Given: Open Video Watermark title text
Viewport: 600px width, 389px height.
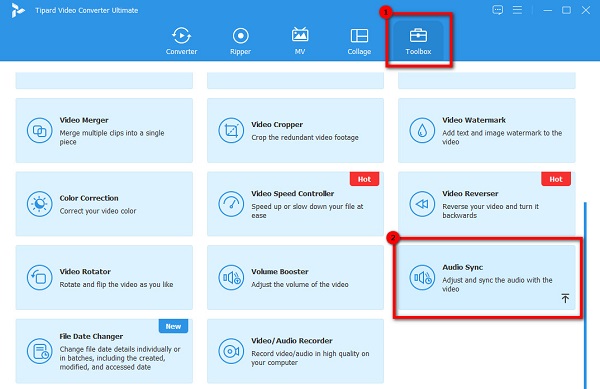Looking at the screenshot, I should 474,120.
